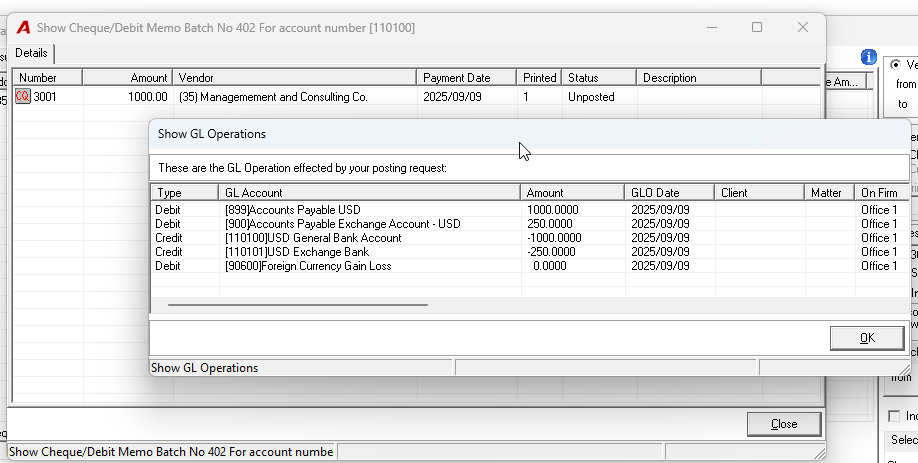Select the '[110101]USD Exchange Bank' row
918x463 pixels.
[530, 252]
